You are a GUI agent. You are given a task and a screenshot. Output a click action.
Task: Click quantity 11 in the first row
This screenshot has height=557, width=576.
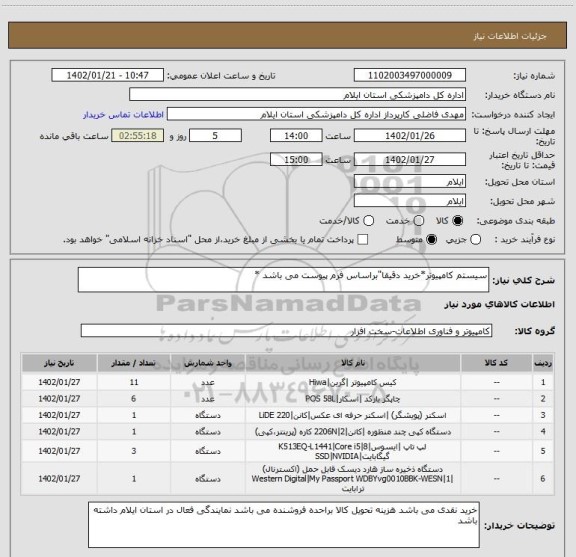click(x=134, y=382)
